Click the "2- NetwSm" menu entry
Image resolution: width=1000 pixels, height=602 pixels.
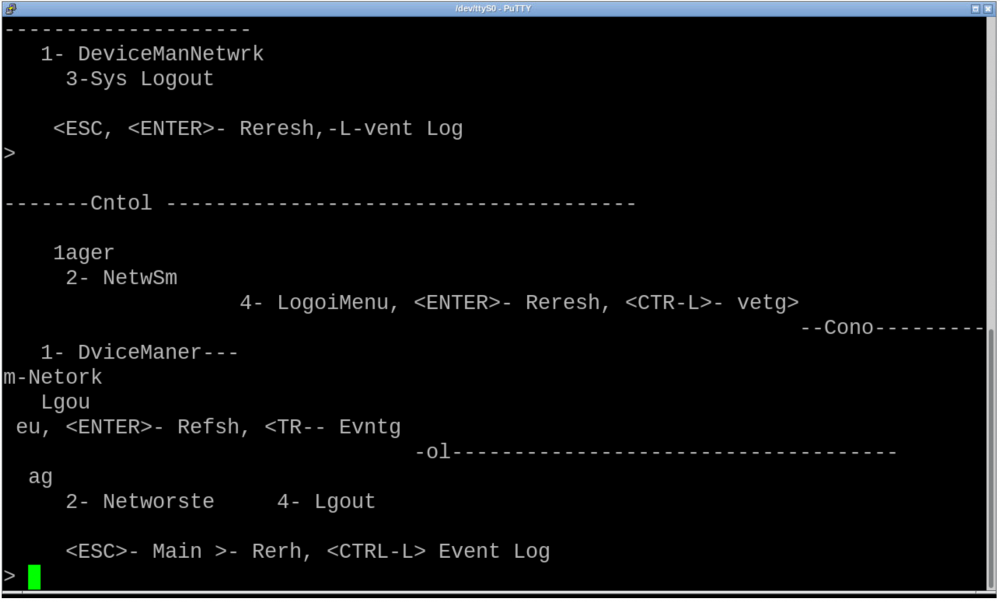pyautogui.click(x=121, y=277)
